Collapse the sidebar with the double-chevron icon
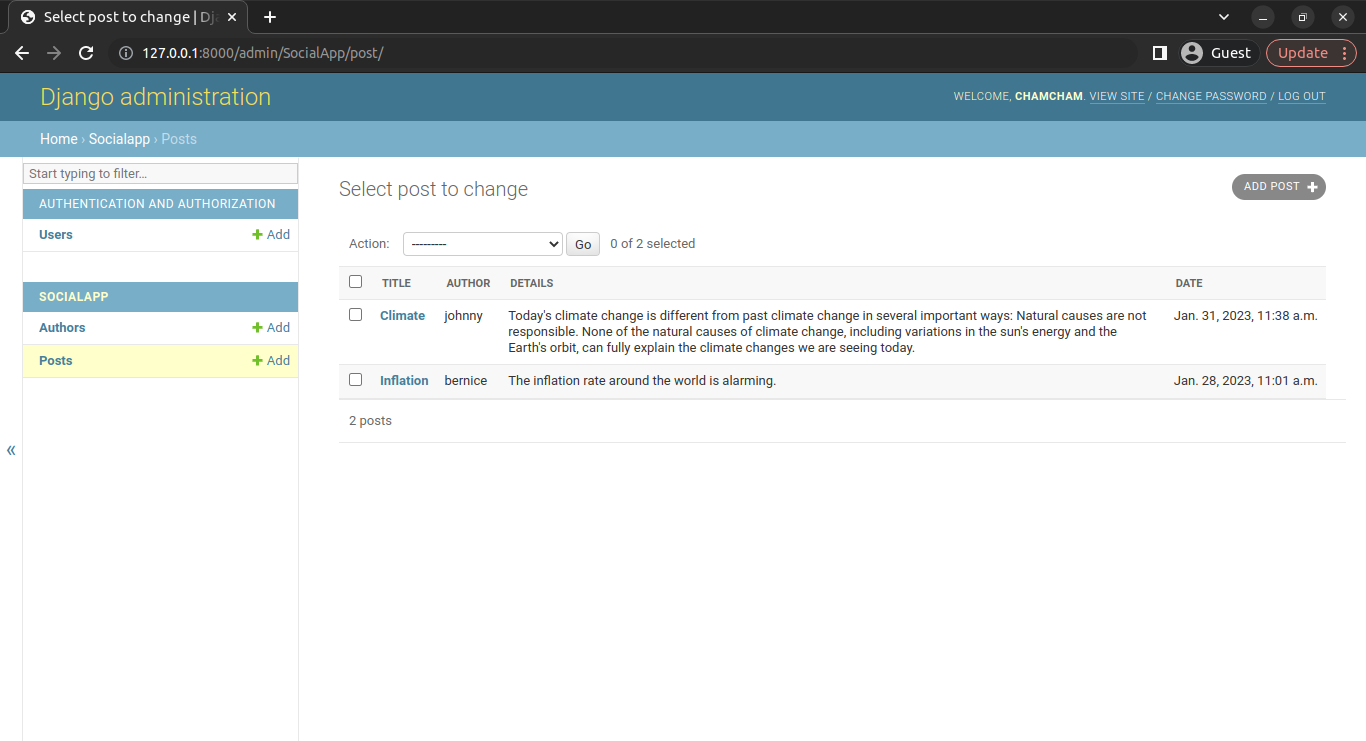This screenshot has height=741, width=1366. pos(11,450)
